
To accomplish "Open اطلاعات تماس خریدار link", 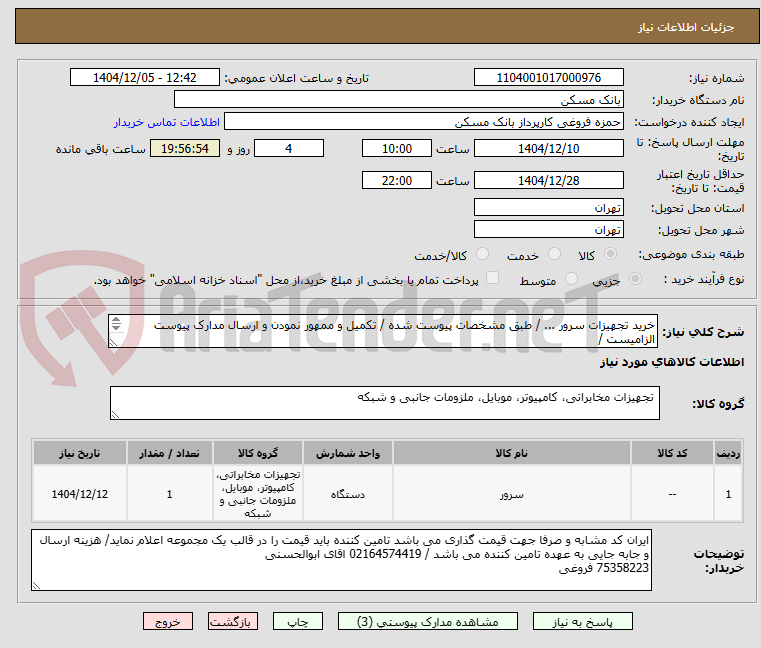I will [167, 122].
